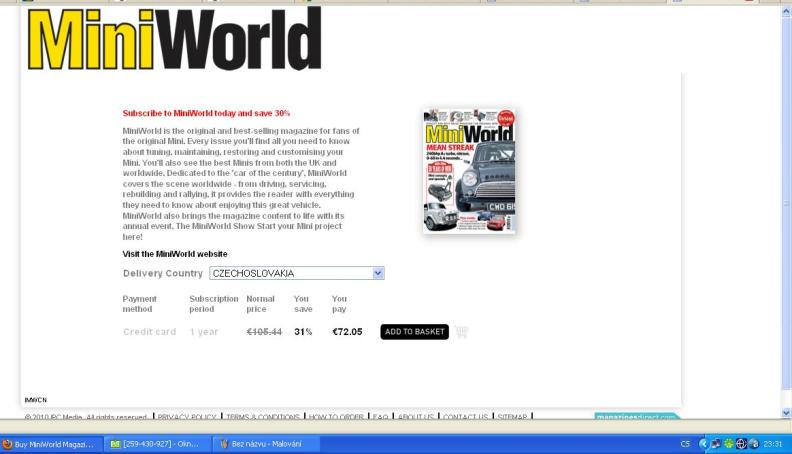Image resolution: width=792 pixels, height=454 pixels.
Task: Open the Terms & Conditions footer link
Action: pyautogui.click(x=263, y=417)
